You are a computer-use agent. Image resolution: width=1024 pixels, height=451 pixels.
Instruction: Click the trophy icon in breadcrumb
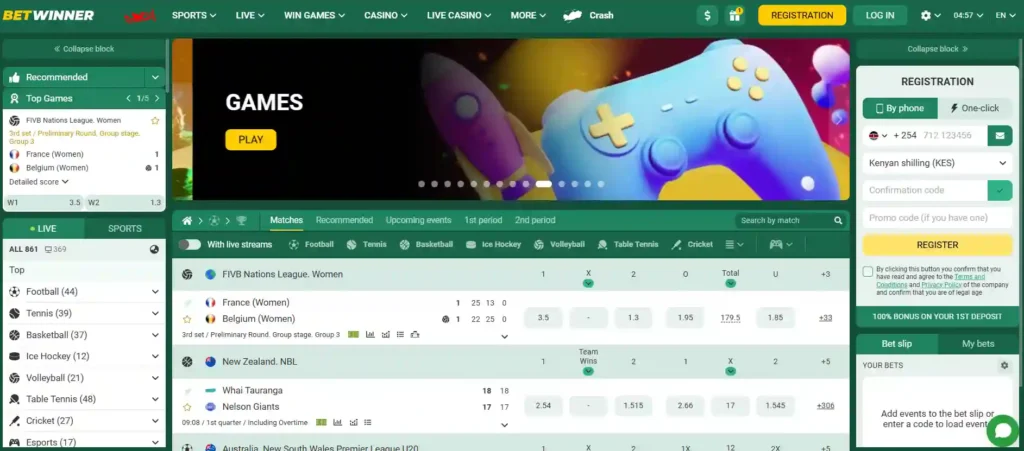coord(241,221)
